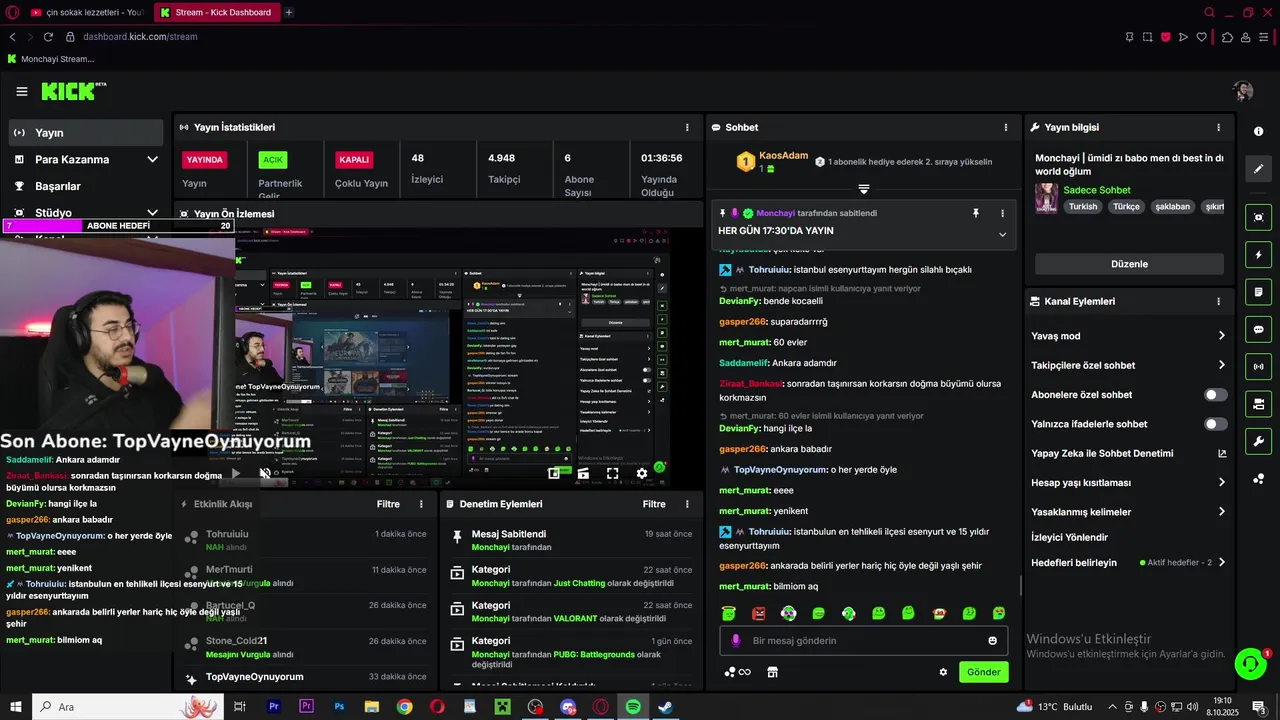Select Stream - Kick Dashboard browser tab
Screen dimensions: 1280x720
pyautogui.click(x=216, y=12)
